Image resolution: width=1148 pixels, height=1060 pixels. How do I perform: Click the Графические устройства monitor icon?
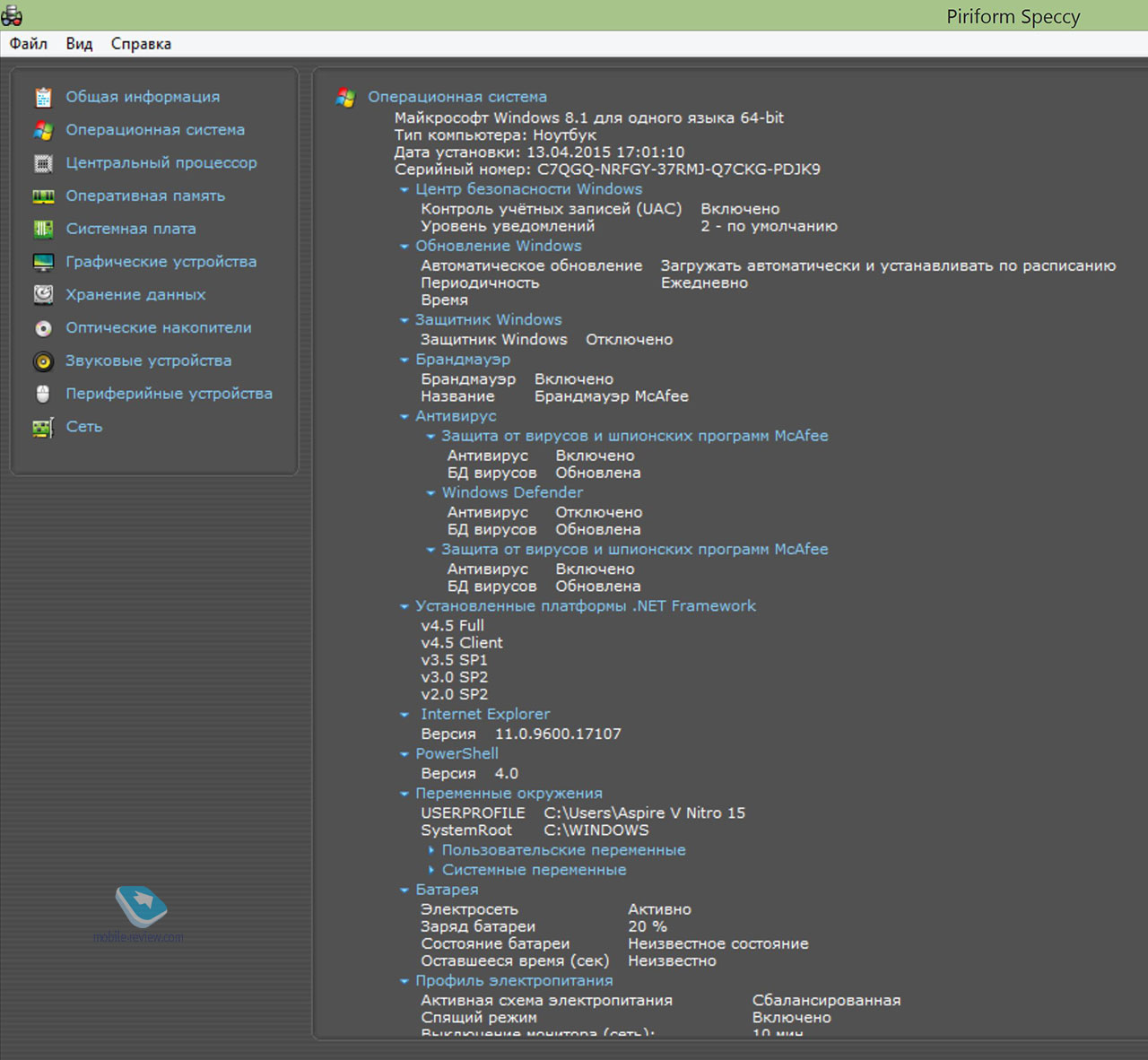click(x=43, y=262)
